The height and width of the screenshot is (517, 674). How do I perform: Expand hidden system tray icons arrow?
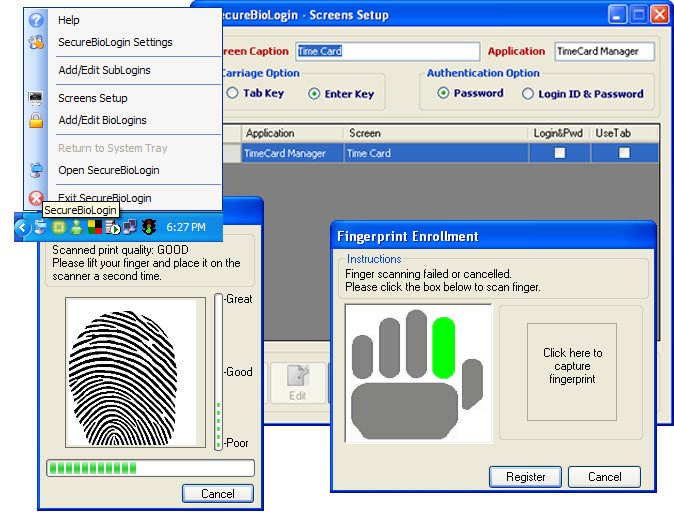pyautogui.click(x=23, y=227)
